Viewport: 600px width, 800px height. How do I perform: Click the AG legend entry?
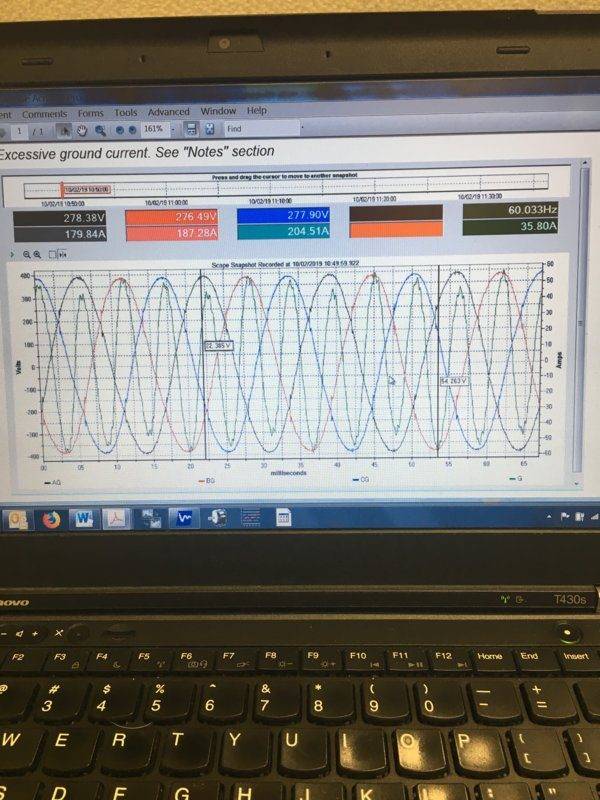53,482
